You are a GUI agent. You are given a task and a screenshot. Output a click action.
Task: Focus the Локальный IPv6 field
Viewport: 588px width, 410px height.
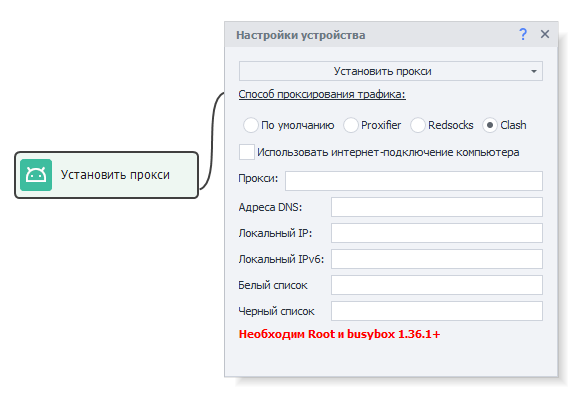436,259
